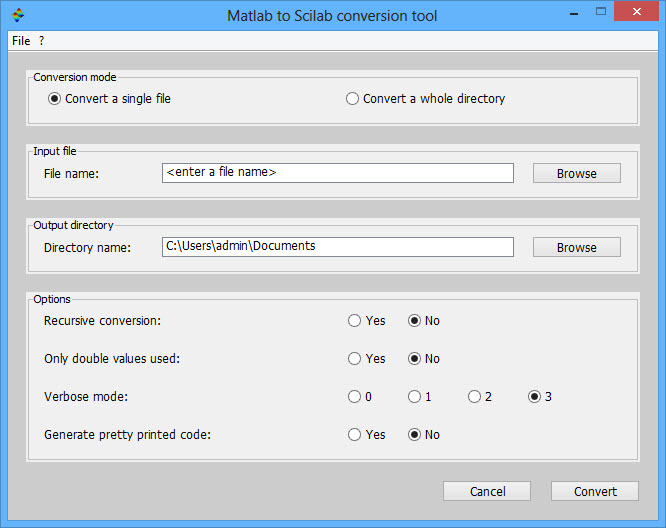The image size is (666, 528).
Task: Set Recursive conversion to Yes
Action: pyautogui.click(x=367, y=320)
